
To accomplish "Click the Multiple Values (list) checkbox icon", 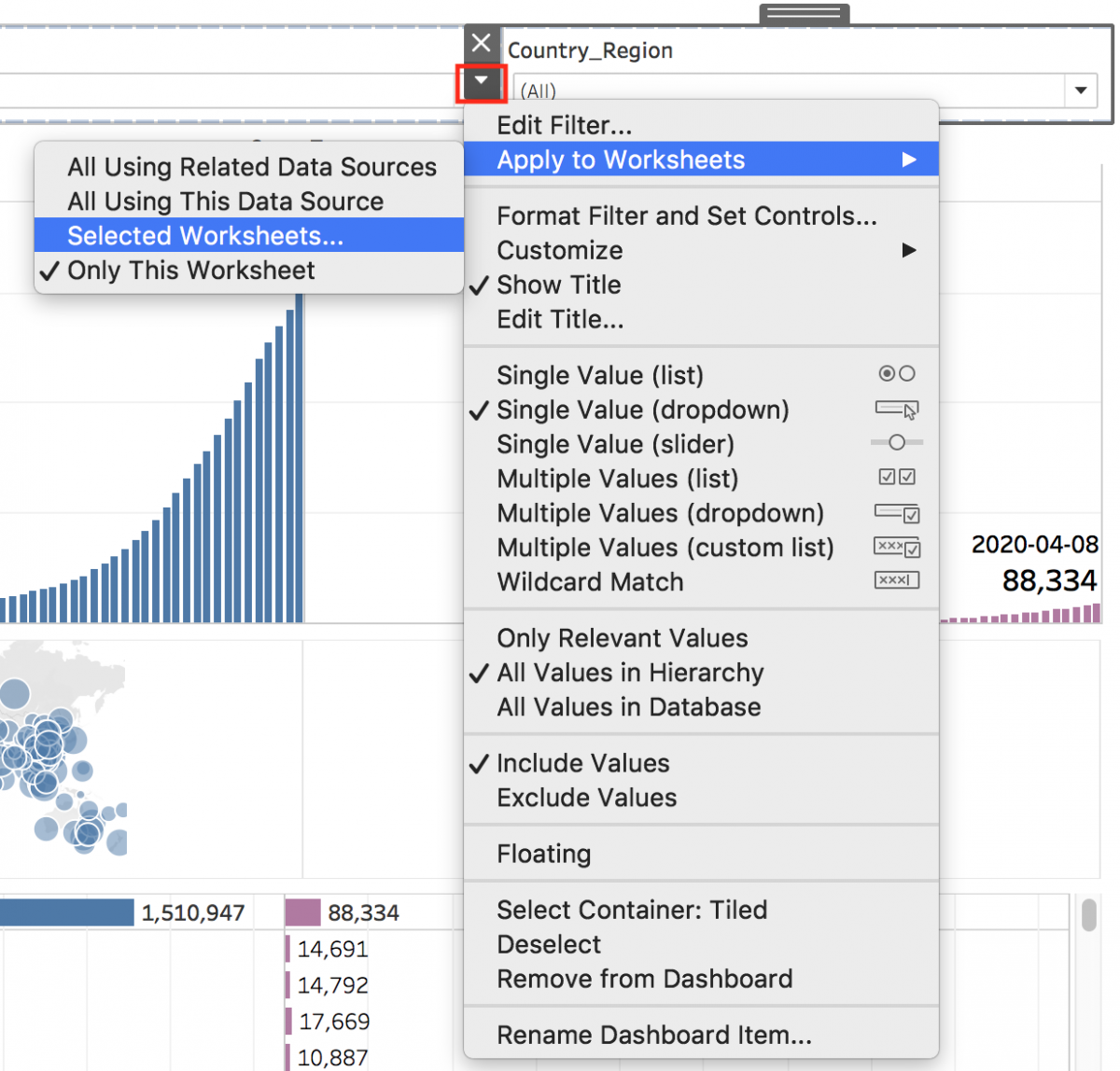I will point(896,478).
